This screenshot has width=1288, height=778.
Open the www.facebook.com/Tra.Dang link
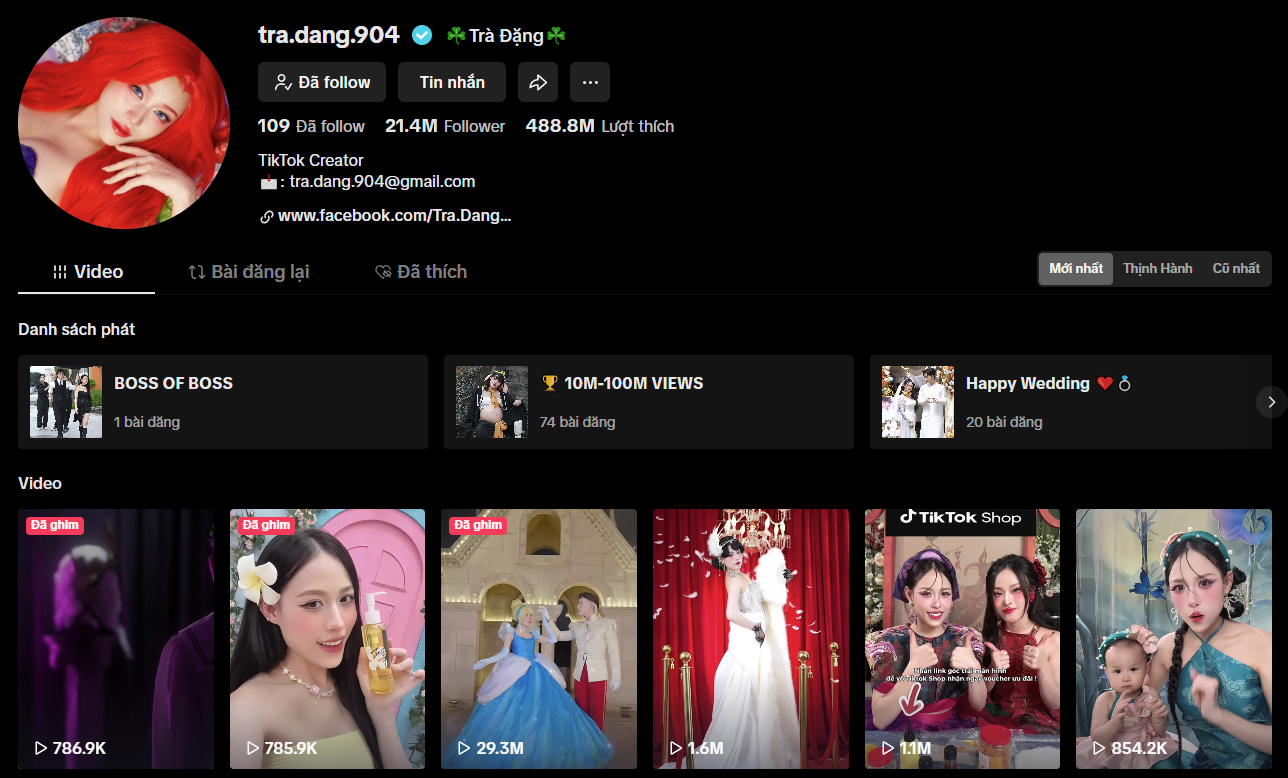(394, 216)
